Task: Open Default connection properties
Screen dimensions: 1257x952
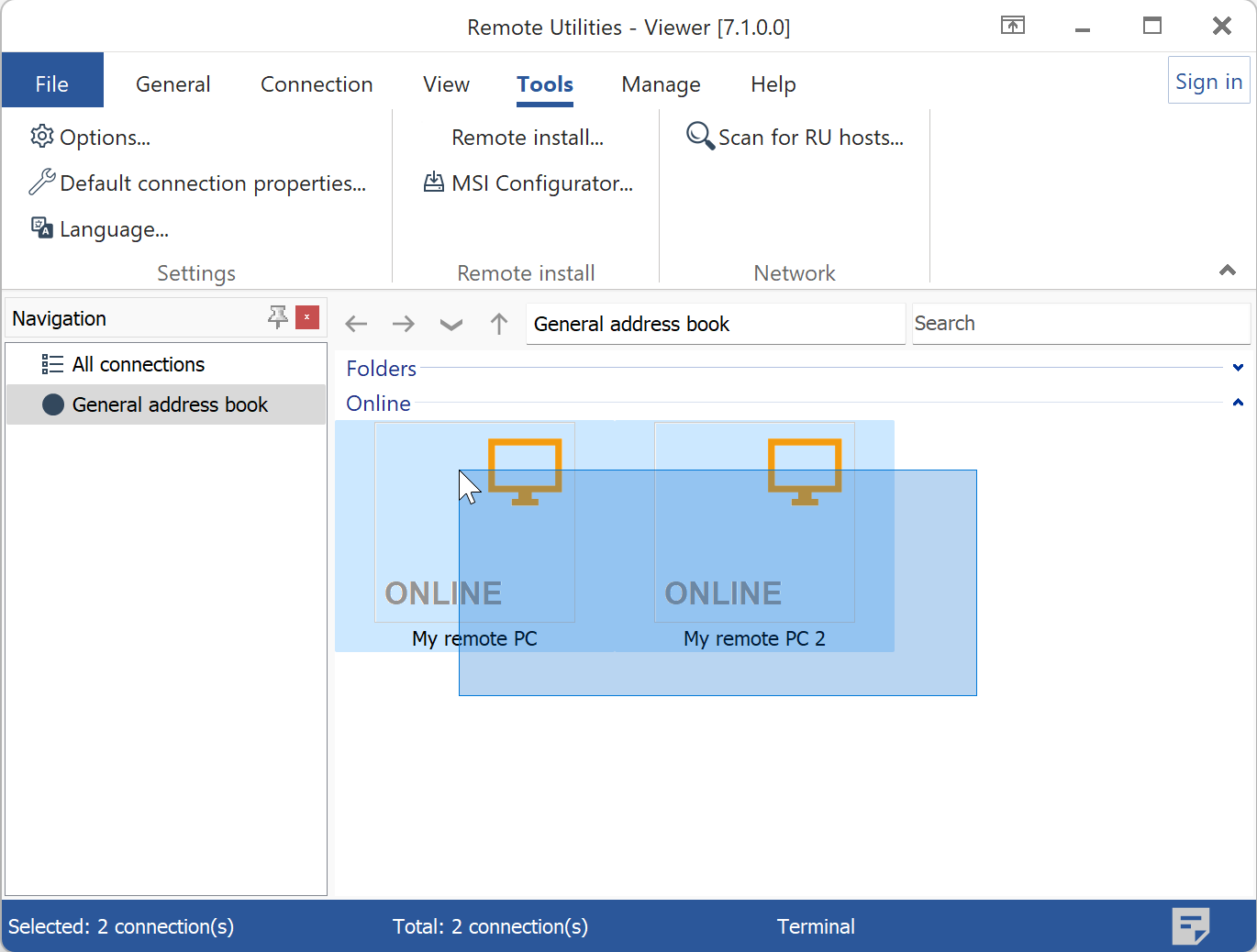Action: tap(197, 183)
